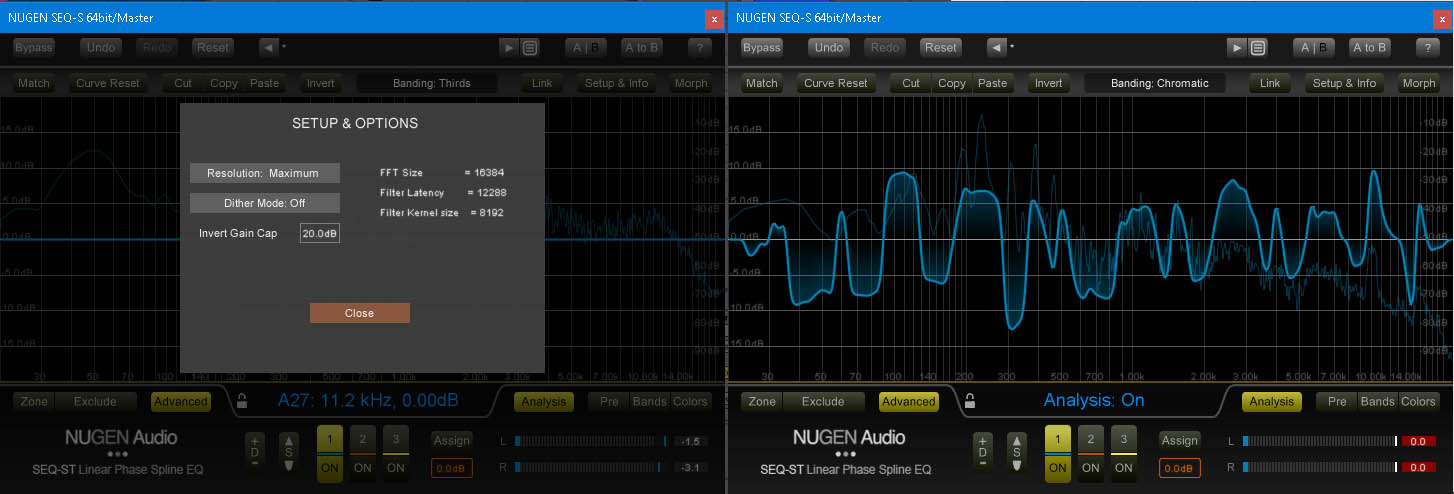Click 0.0dB gain field in right window
The image size is (1454, 494).
[1180, 467]
